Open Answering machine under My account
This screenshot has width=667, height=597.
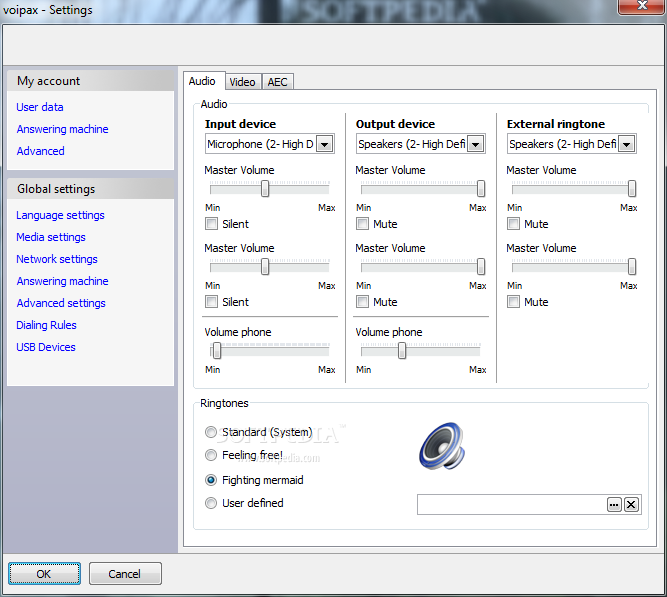pyautogui.click(x=63, y=129)
